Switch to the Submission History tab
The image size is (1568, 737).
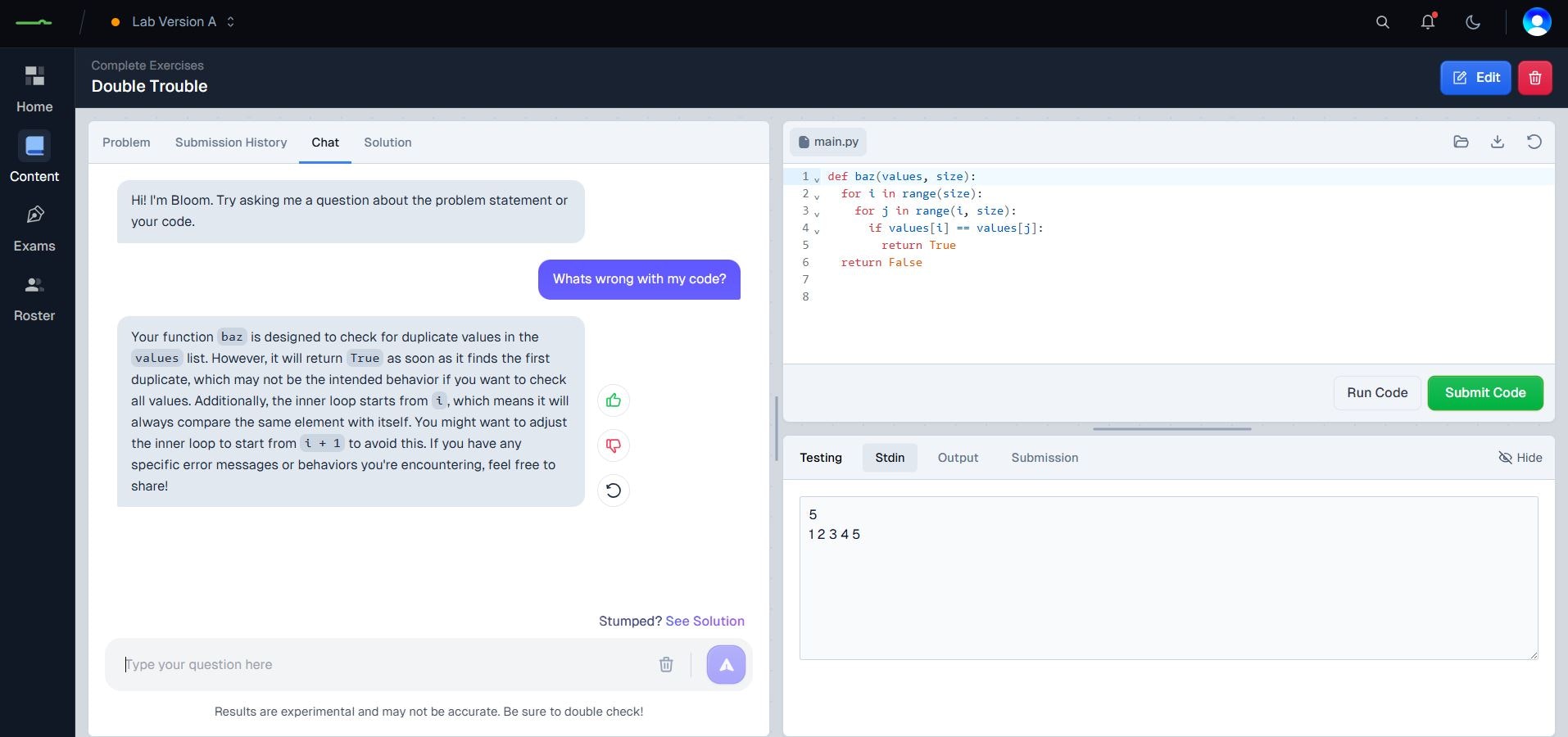click(230, 142)
